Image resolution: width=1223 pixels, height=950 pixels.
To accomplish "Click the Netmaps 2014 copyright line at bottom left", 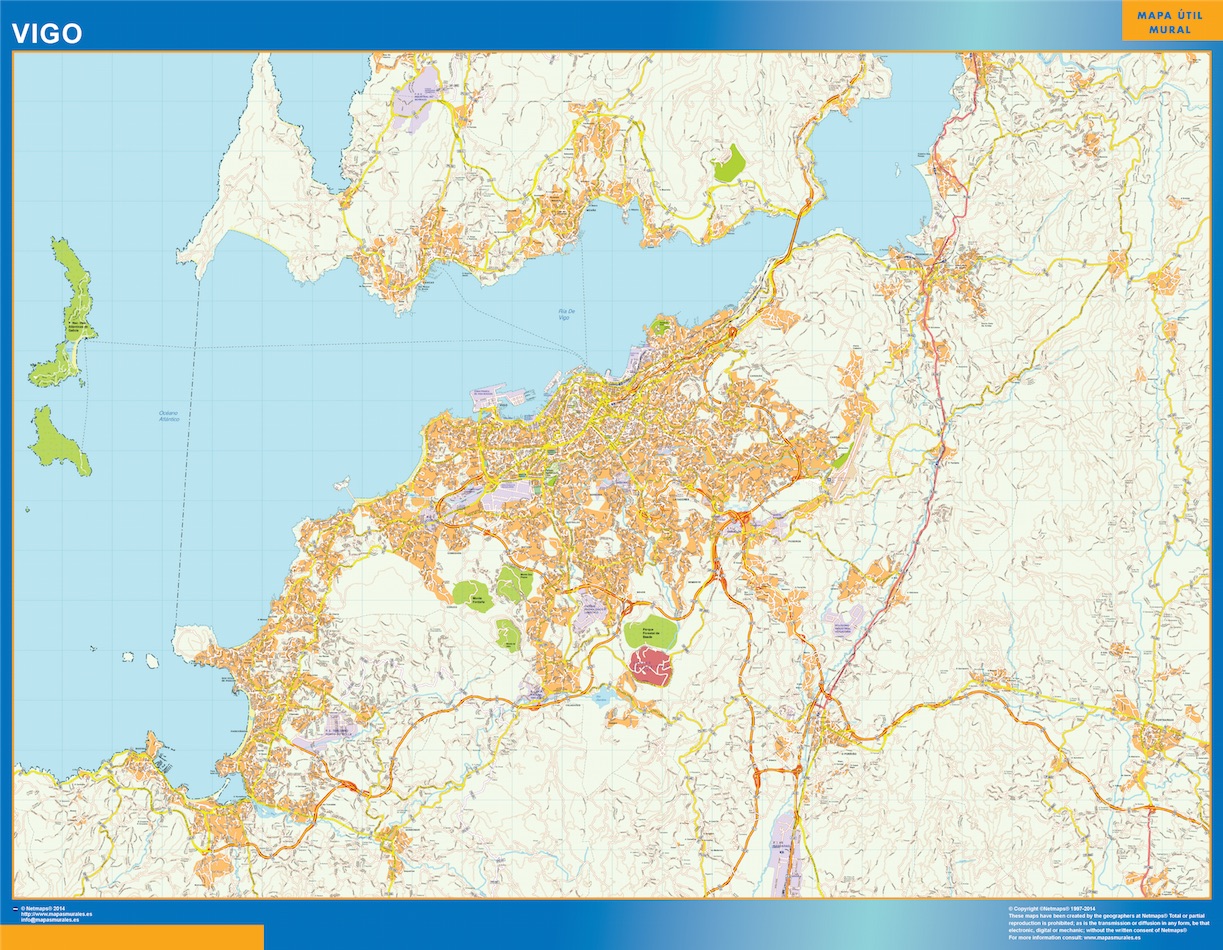I will [x=42, y=908].
